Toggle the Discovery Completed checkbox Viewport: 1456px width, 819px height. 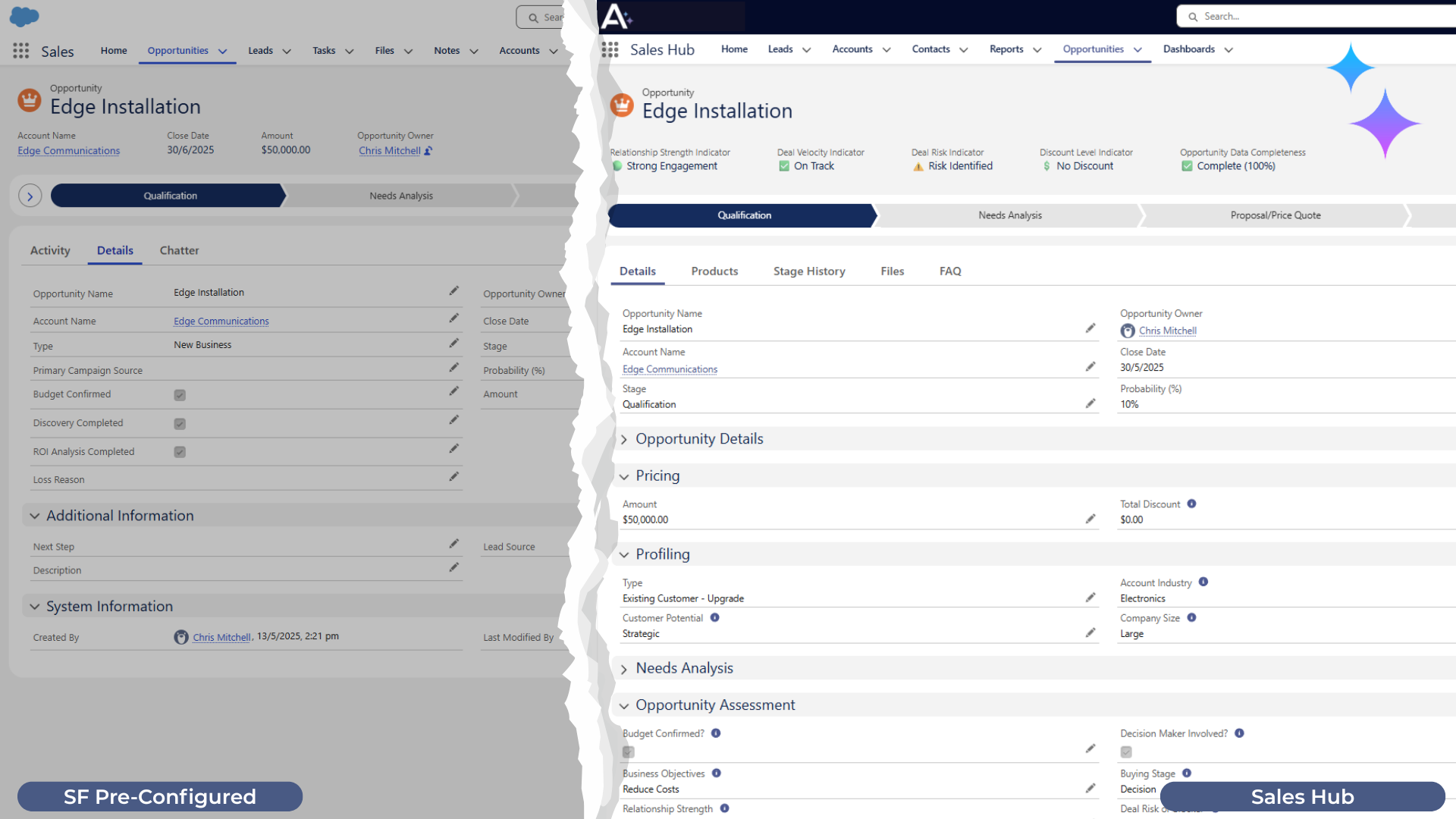180,424
